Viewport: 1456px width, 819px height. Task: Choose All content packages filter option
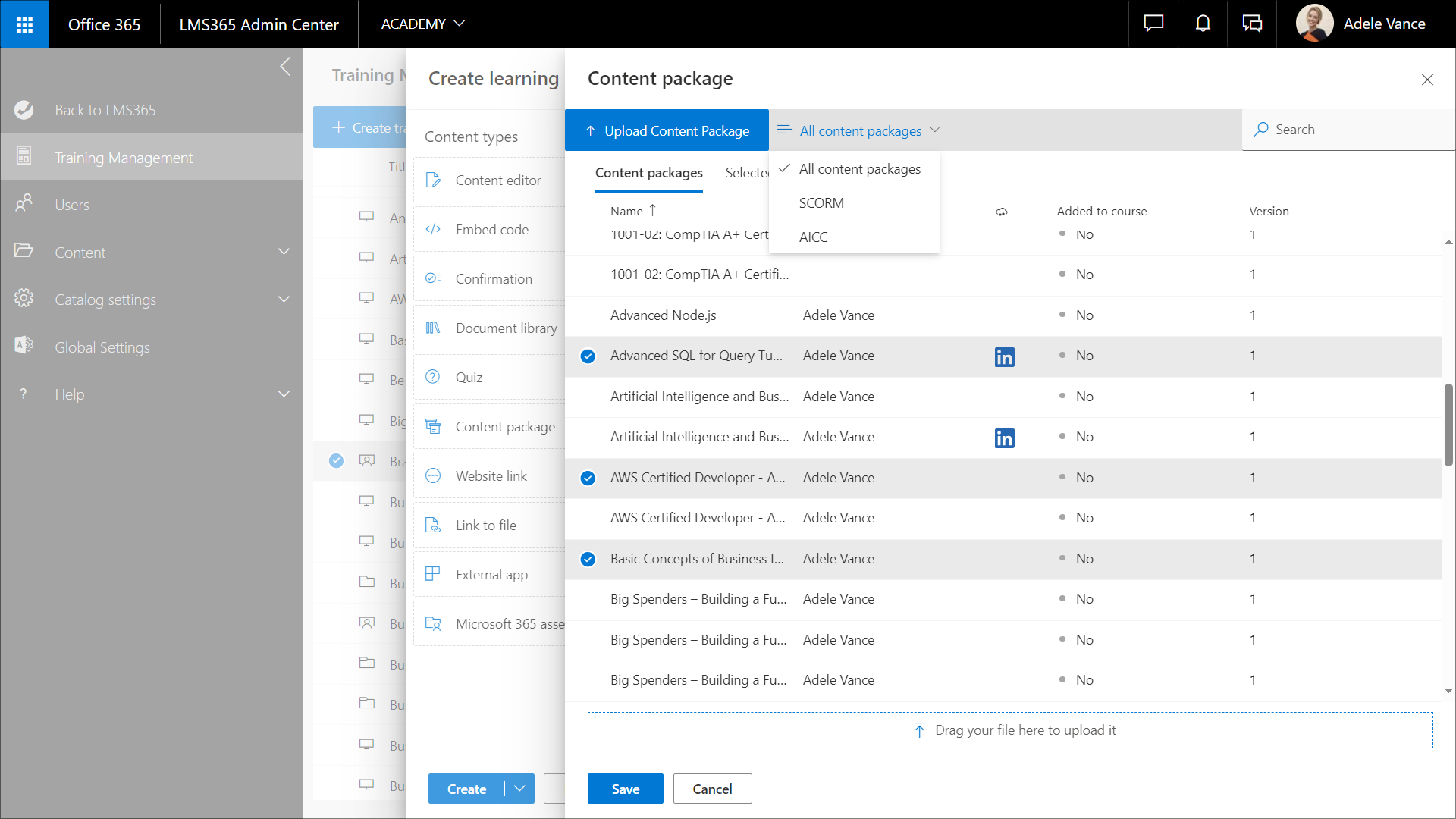click(854, 169)
